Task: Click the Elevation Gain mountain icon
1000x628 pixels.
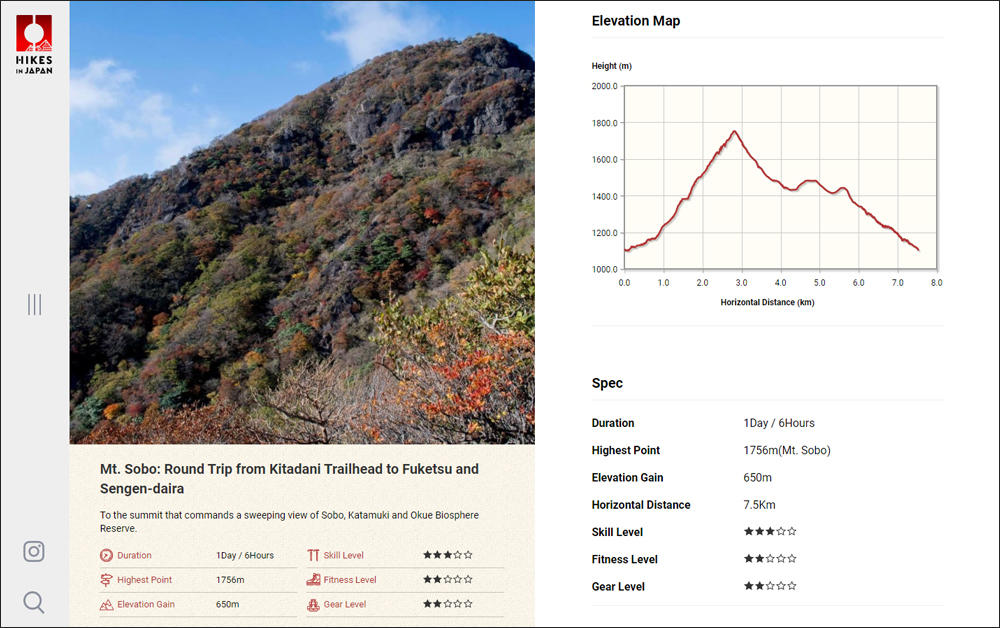Action: pyautogui.click(x=106, y=604)
